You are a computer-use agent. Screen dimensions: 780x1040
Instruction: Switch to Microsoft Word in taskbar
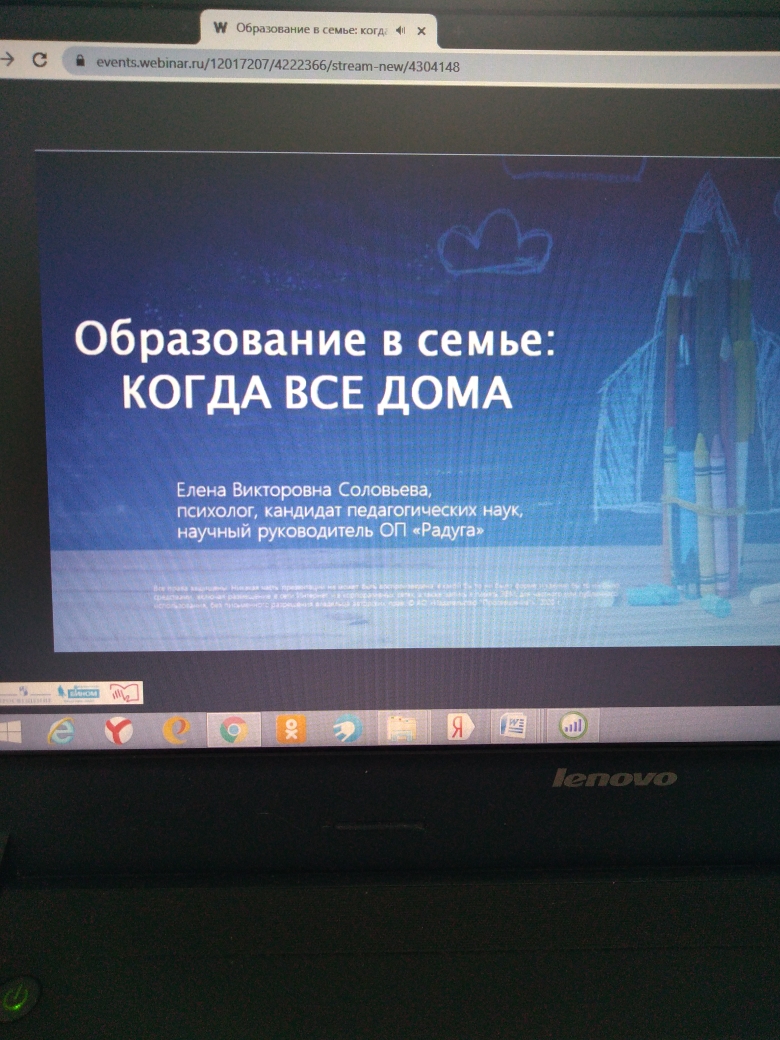(516, 727)
